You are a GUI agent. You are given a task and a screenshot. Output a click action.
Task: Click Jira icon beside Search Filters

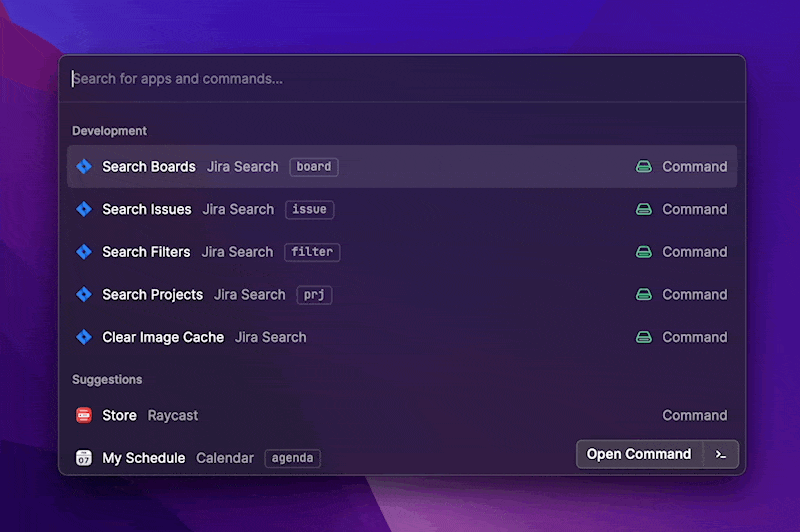point(84,251)
